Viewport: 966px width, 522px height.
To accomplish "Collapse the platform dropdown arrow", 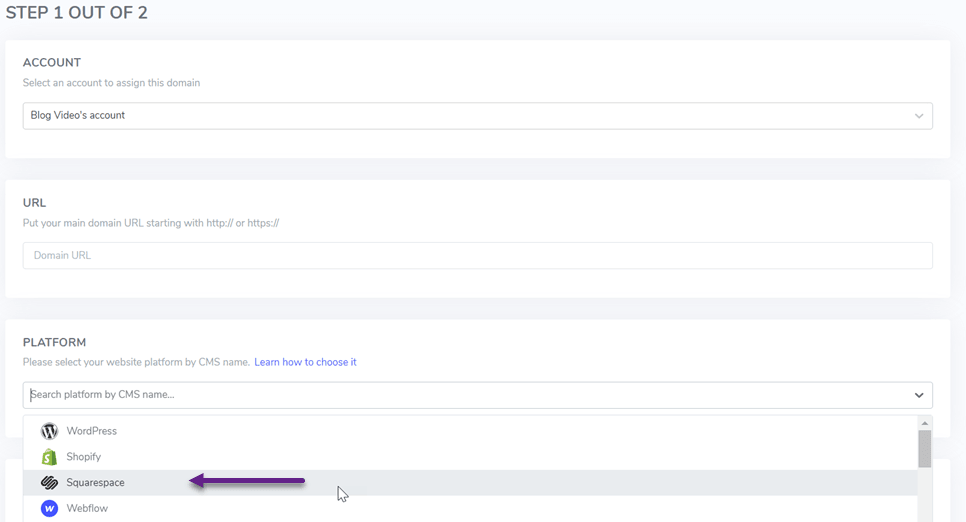I will tap(919, 395).
